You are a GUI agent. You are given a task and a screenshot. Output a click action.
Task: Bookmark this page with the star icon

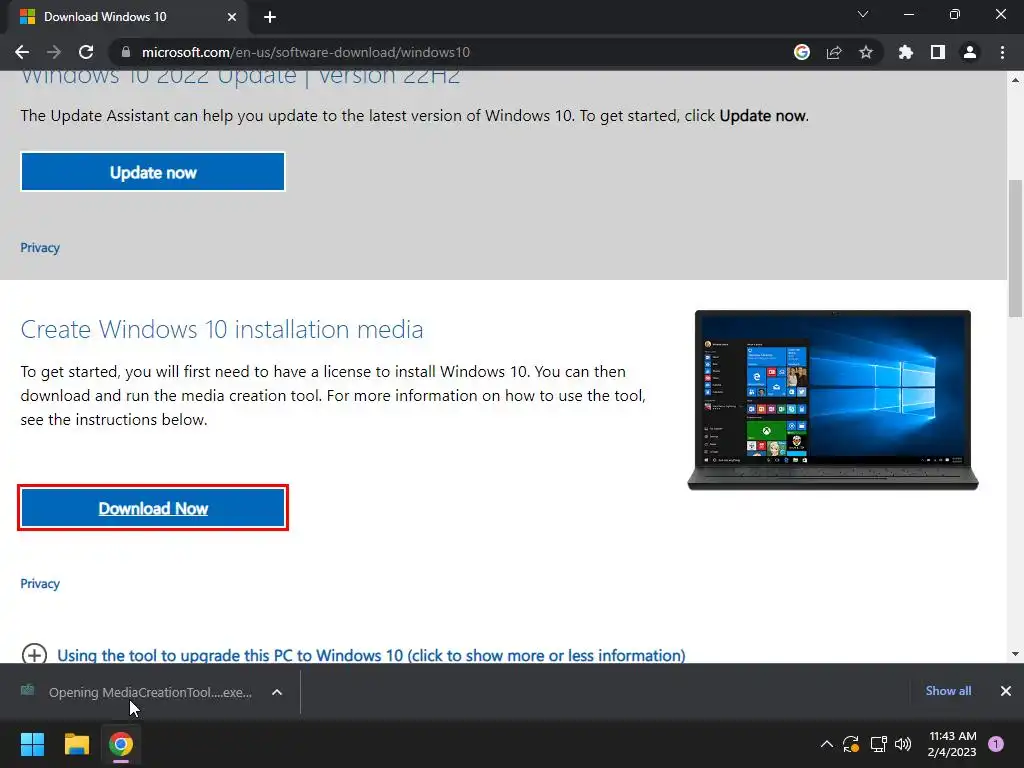coord(865,52)
